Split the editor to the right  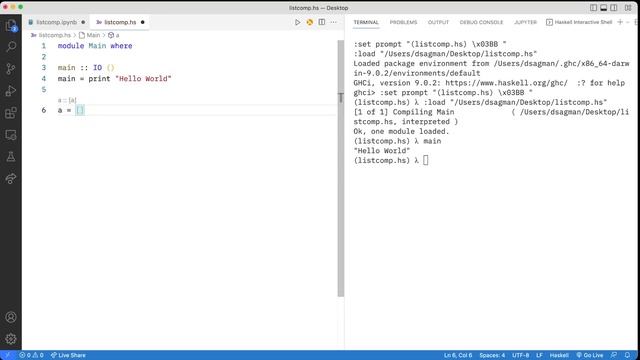[x=322, y=22]
